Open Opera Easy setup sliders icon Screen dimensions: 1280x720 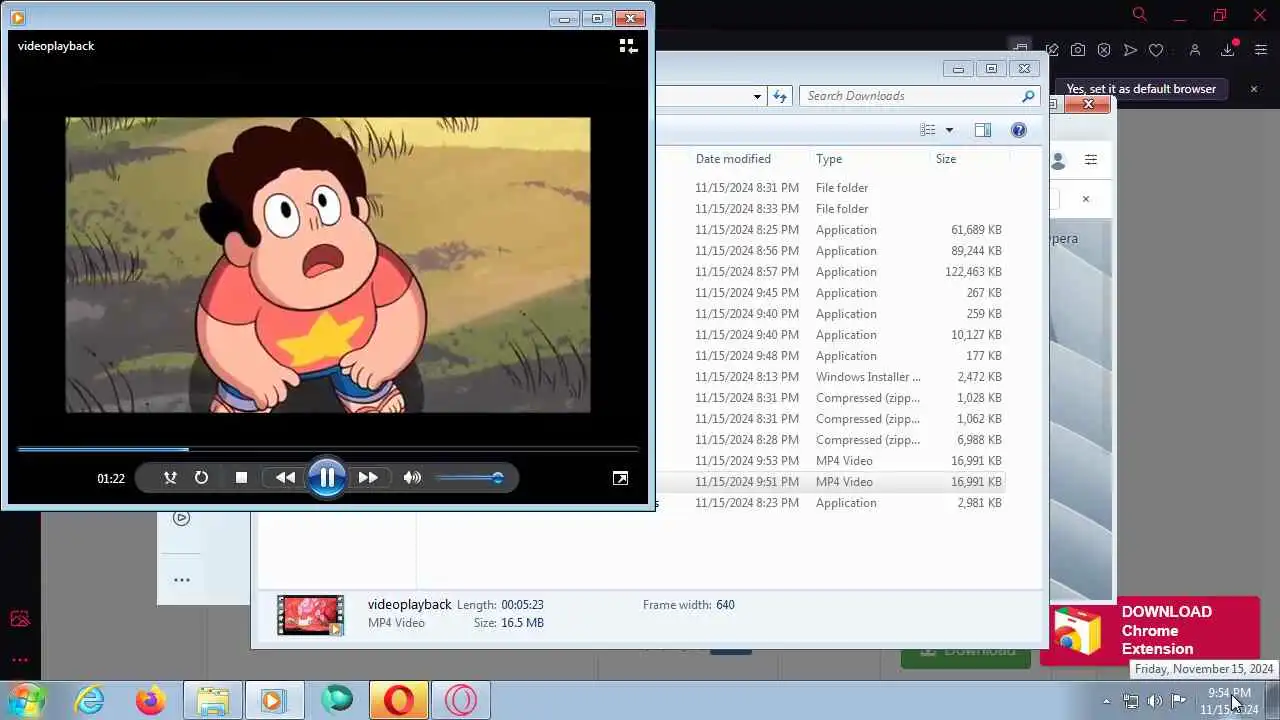pos(1260,50)
